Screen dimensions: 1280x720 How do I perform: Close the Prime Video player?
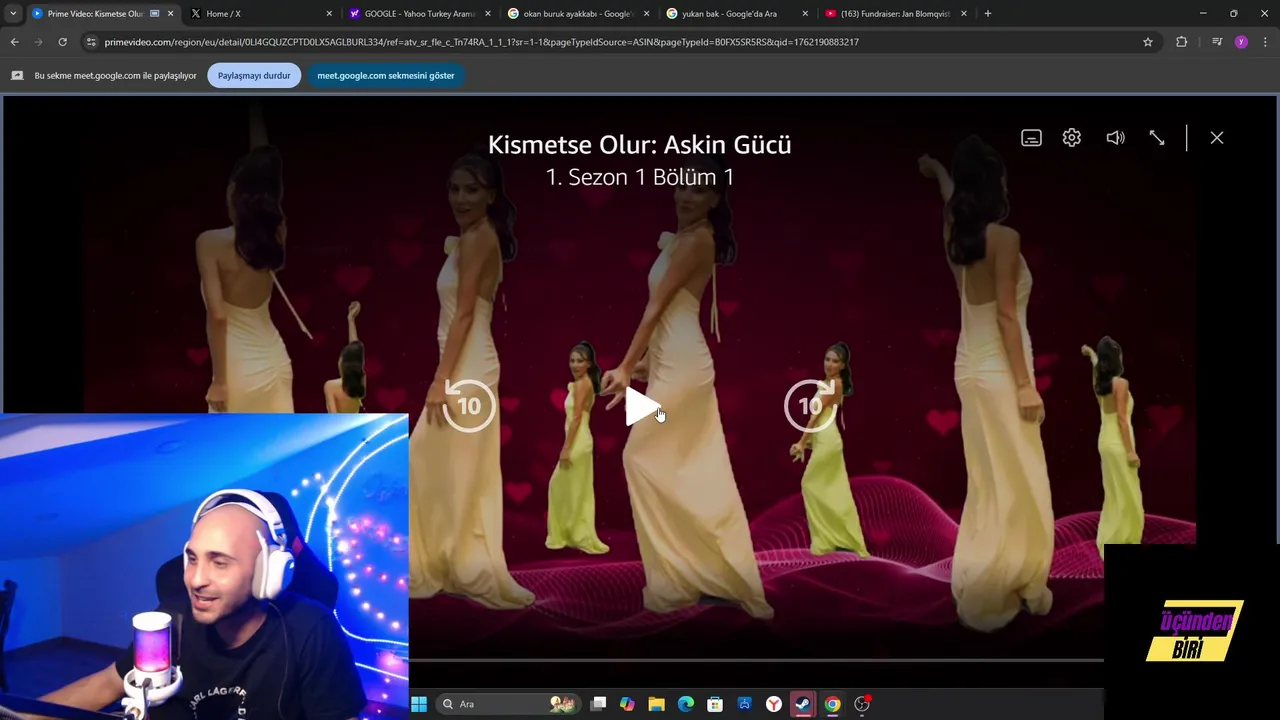1217,138
